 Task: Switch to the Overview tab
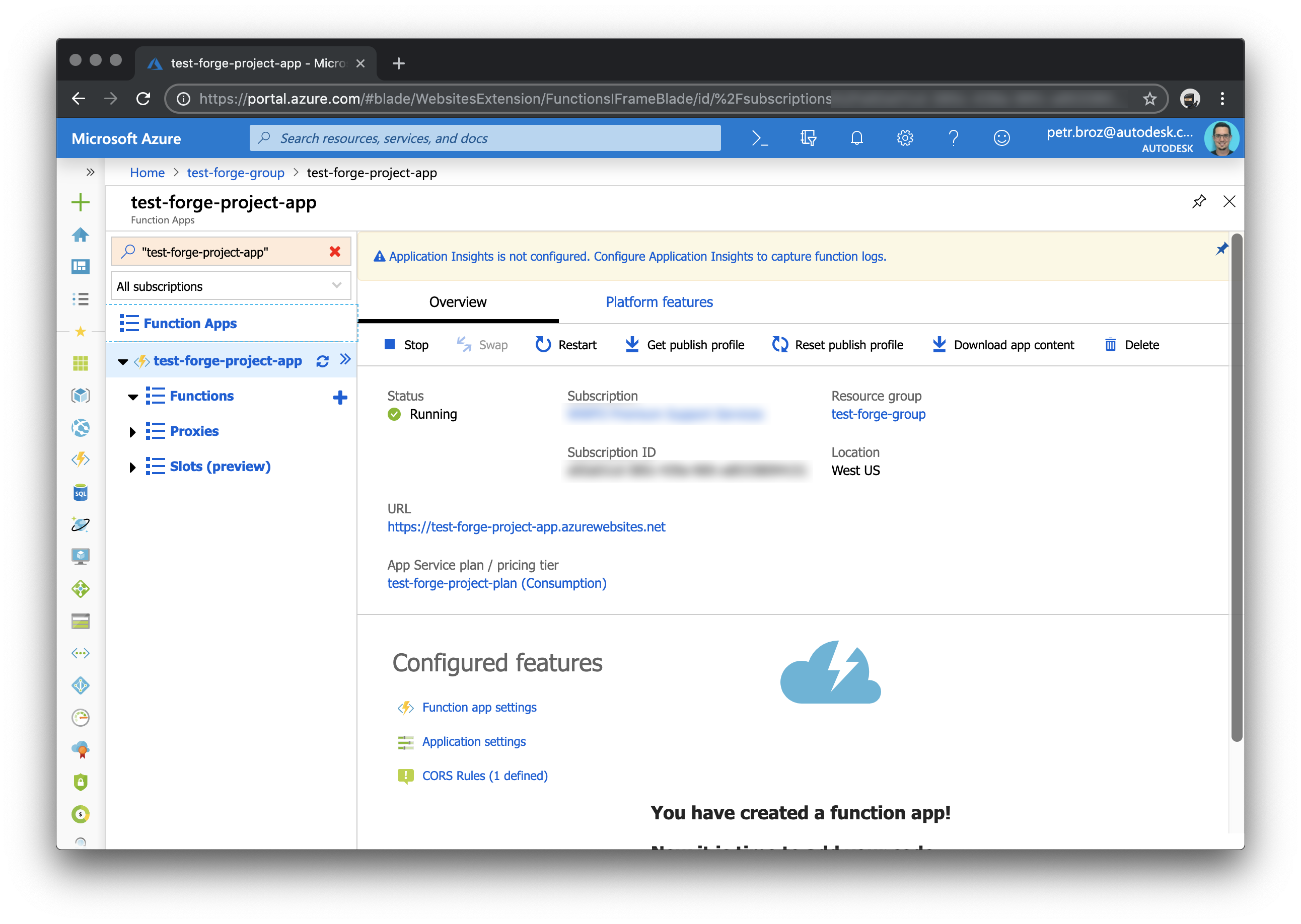[458, 301]
